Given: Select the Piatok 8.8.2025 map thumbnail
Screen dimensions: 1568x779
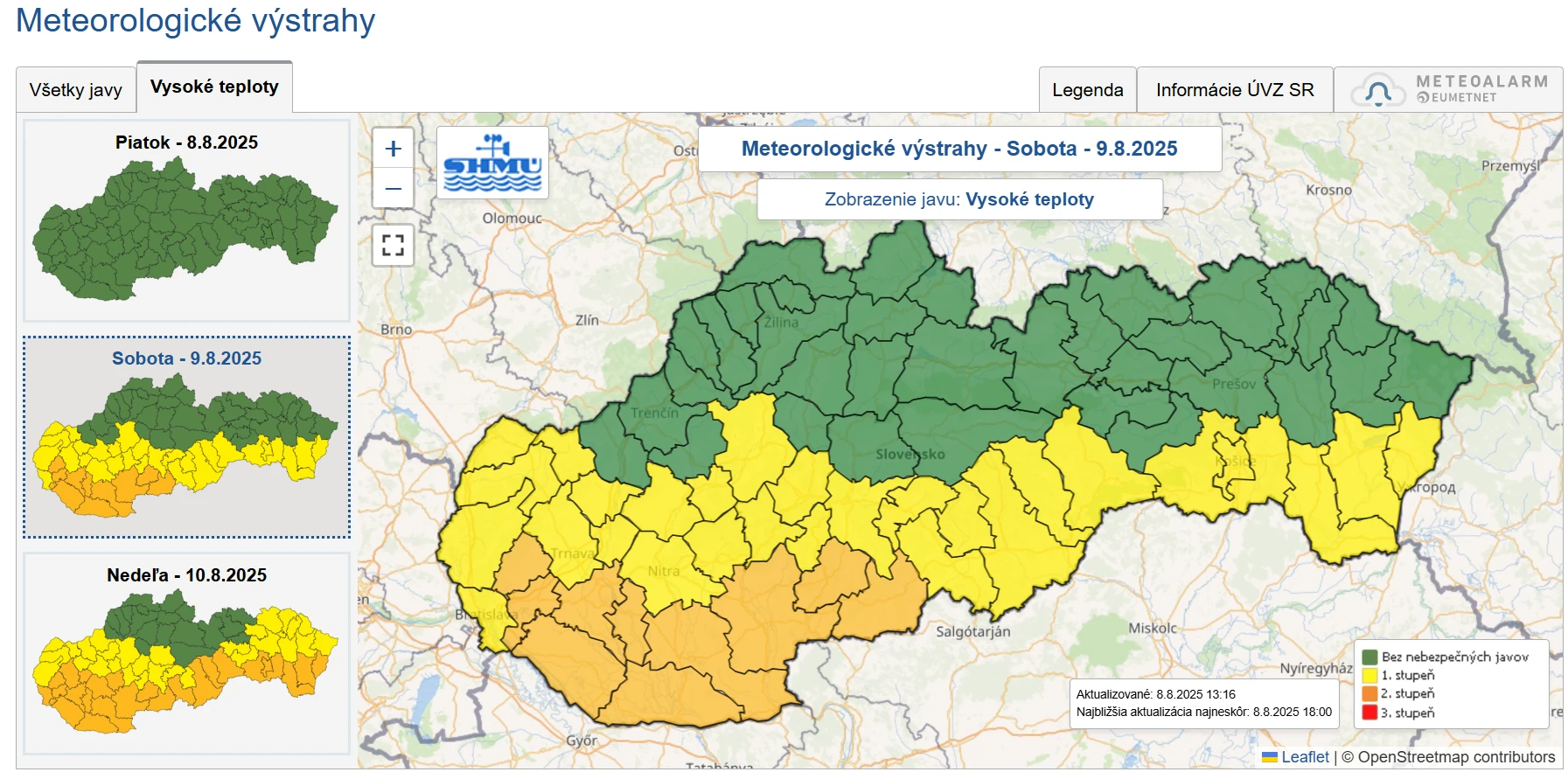Looking at the screenshot, I should coord(186,220).
